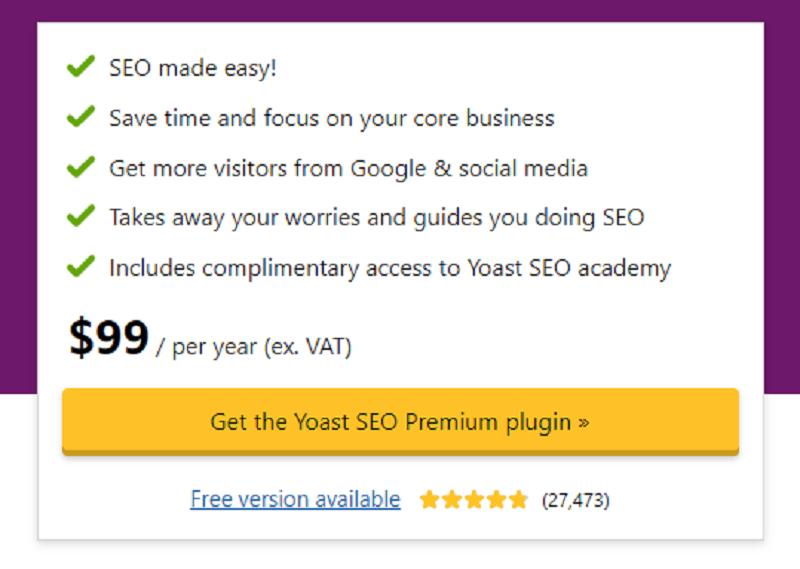800x569 pixels.
Task: Click the SEO made easy text
Action: [x=193, y=68]
